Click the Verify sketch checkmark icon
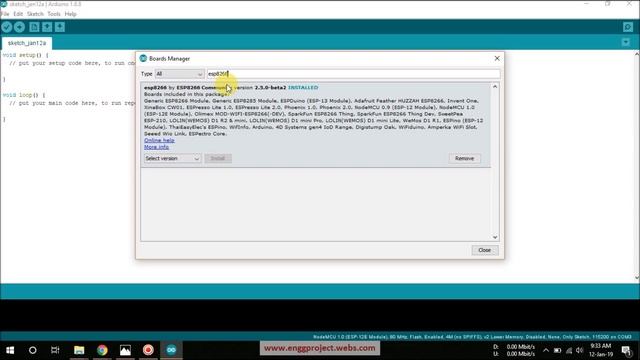The image size is (640, 360). [x=7, y=27]
